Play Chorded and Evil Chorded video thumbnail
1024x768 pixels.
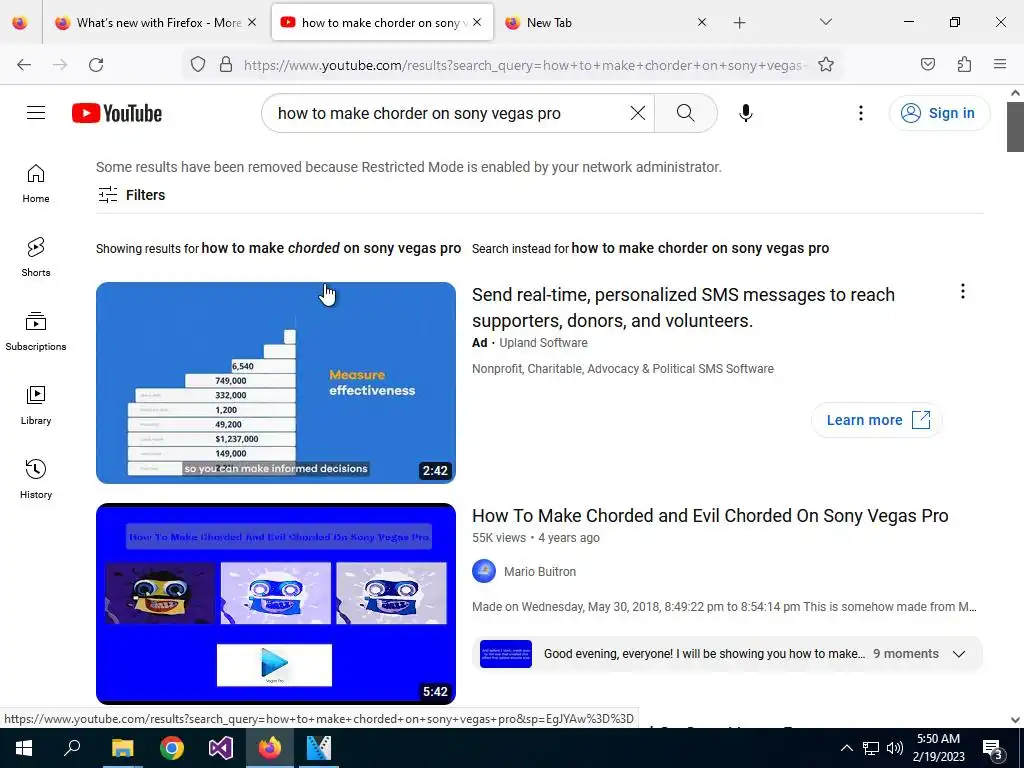(x=276, y=604)
